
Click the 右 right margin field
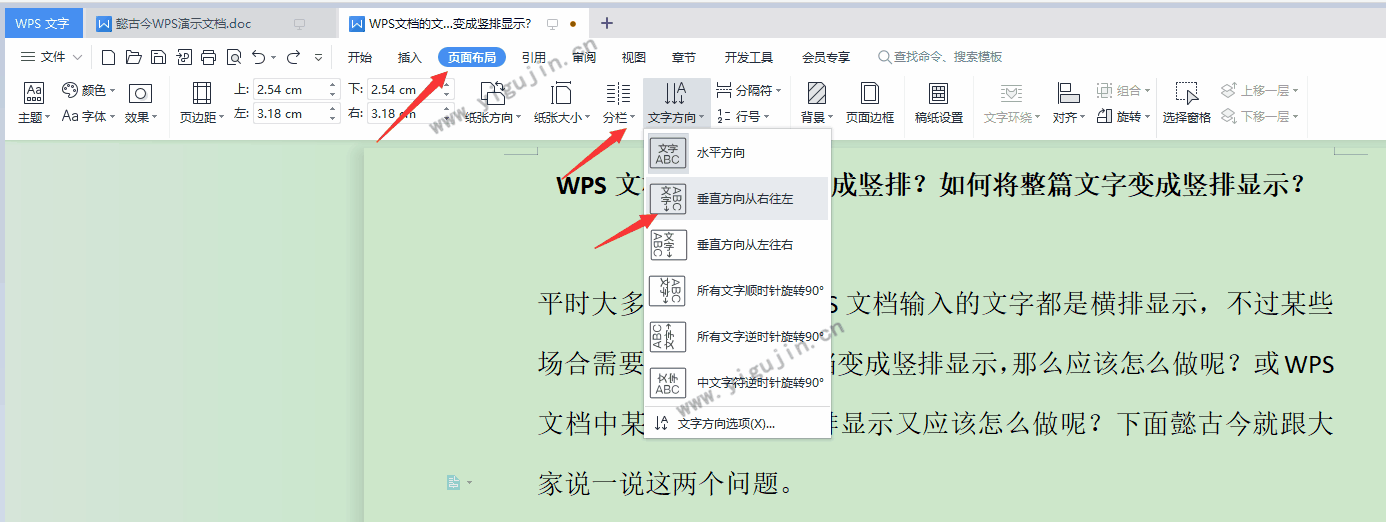(x=405, y=113)
